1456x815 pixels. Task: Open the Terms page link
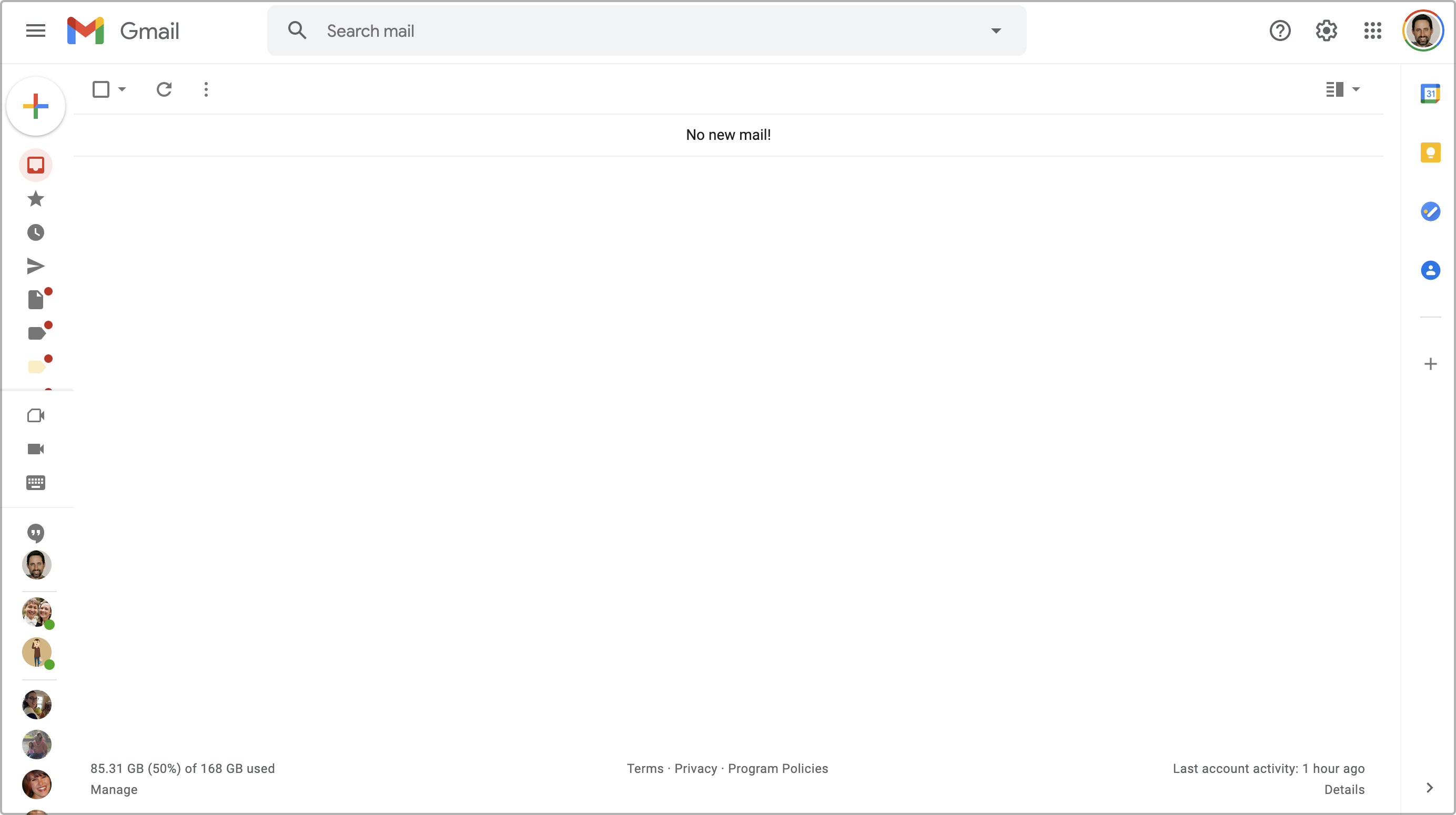[x=645, y=769]
